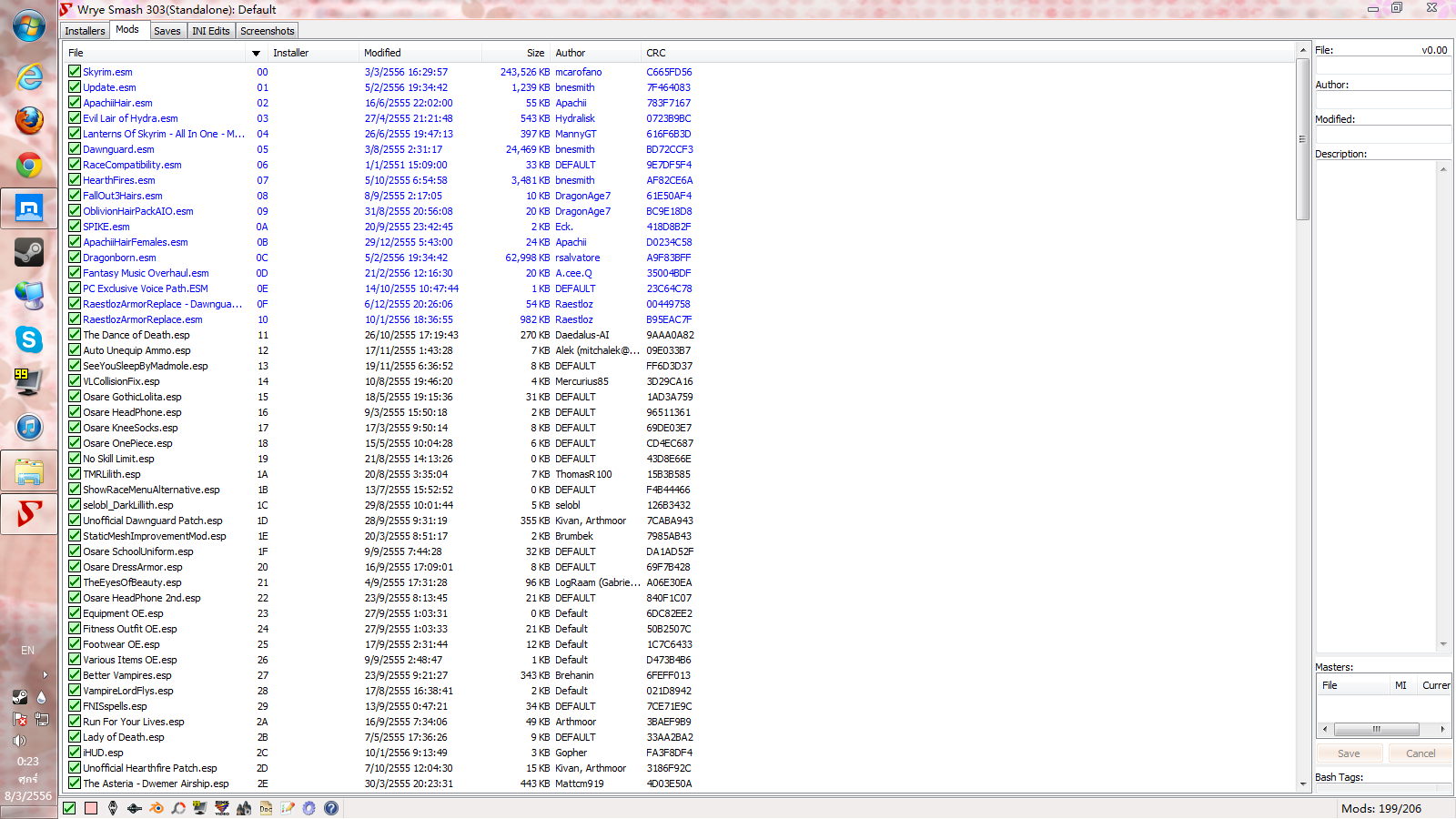The height and width of the screenshot is (819, 1456).
Task: Open the Action Center flag tray icon
Action: (19, 719)
